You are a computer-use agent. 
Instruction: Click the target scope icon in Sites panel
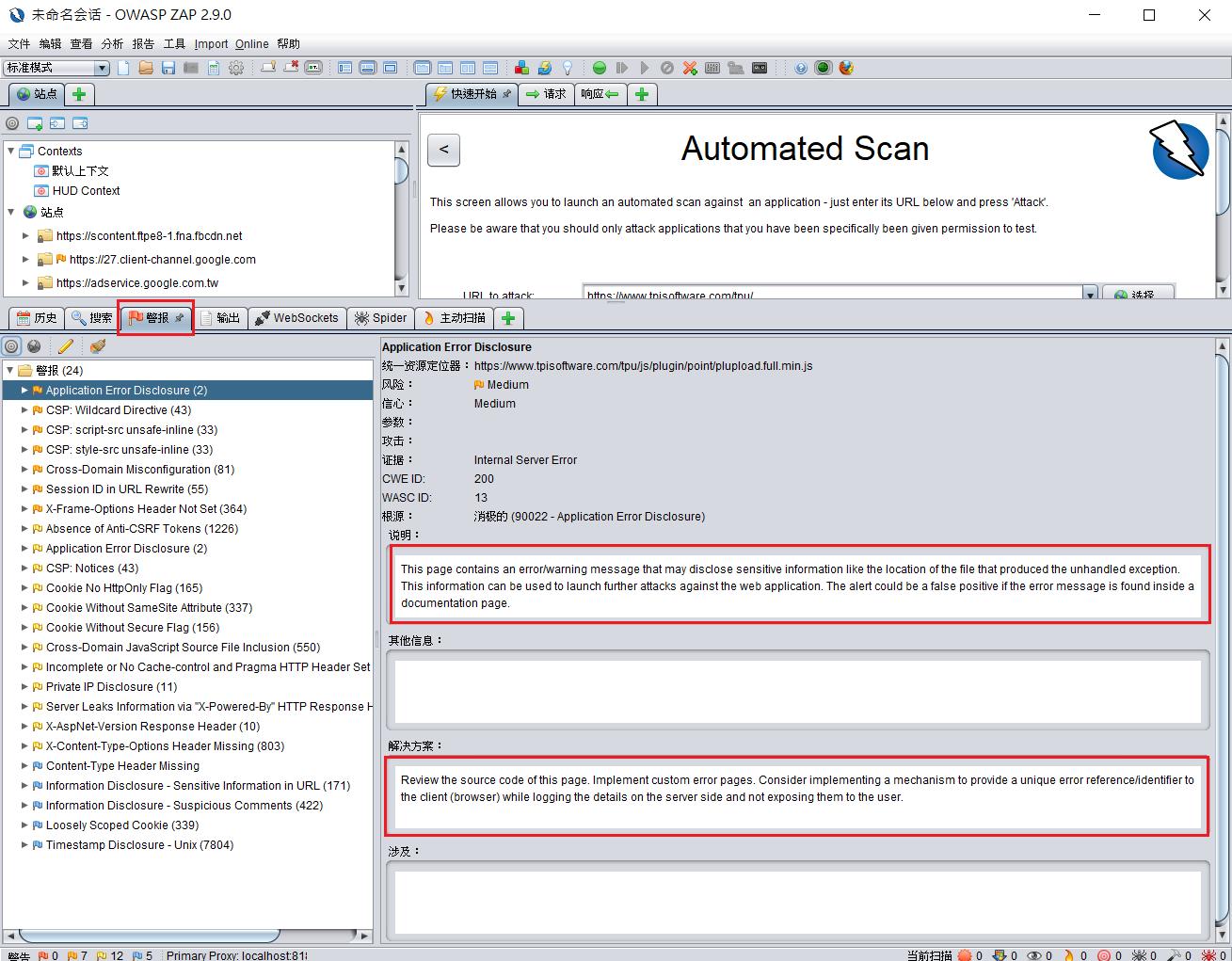[x=12, y=123]
